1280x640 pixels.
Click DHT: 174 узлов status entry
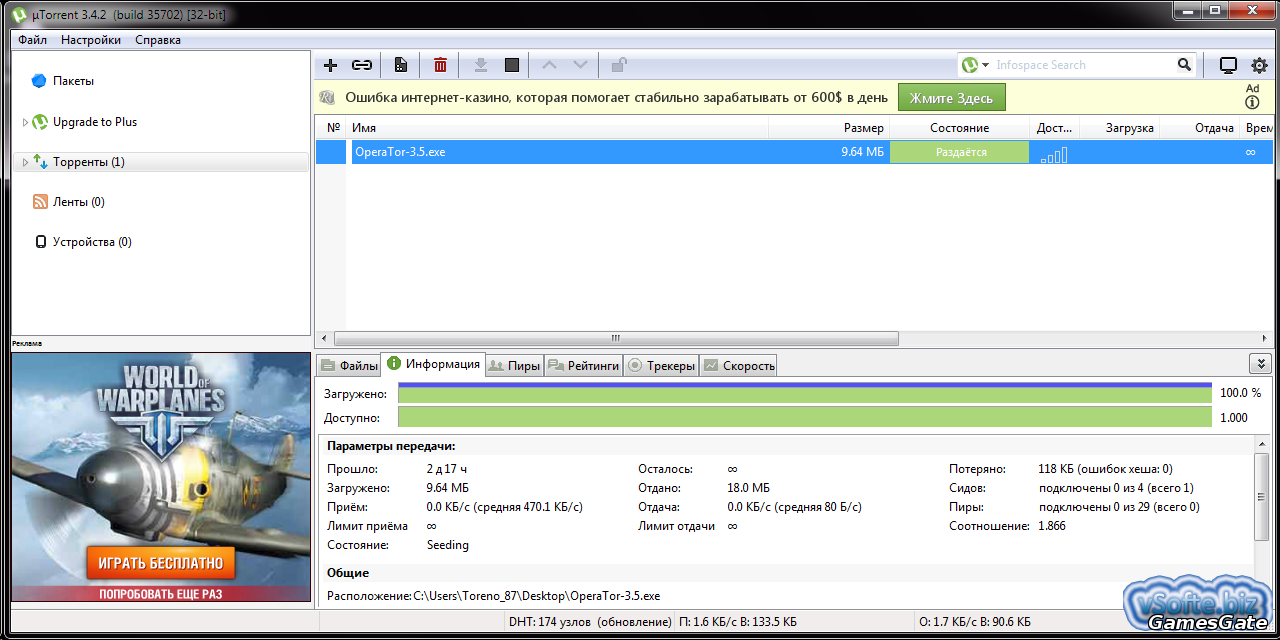pyautogui.click(x=591, y=622)
